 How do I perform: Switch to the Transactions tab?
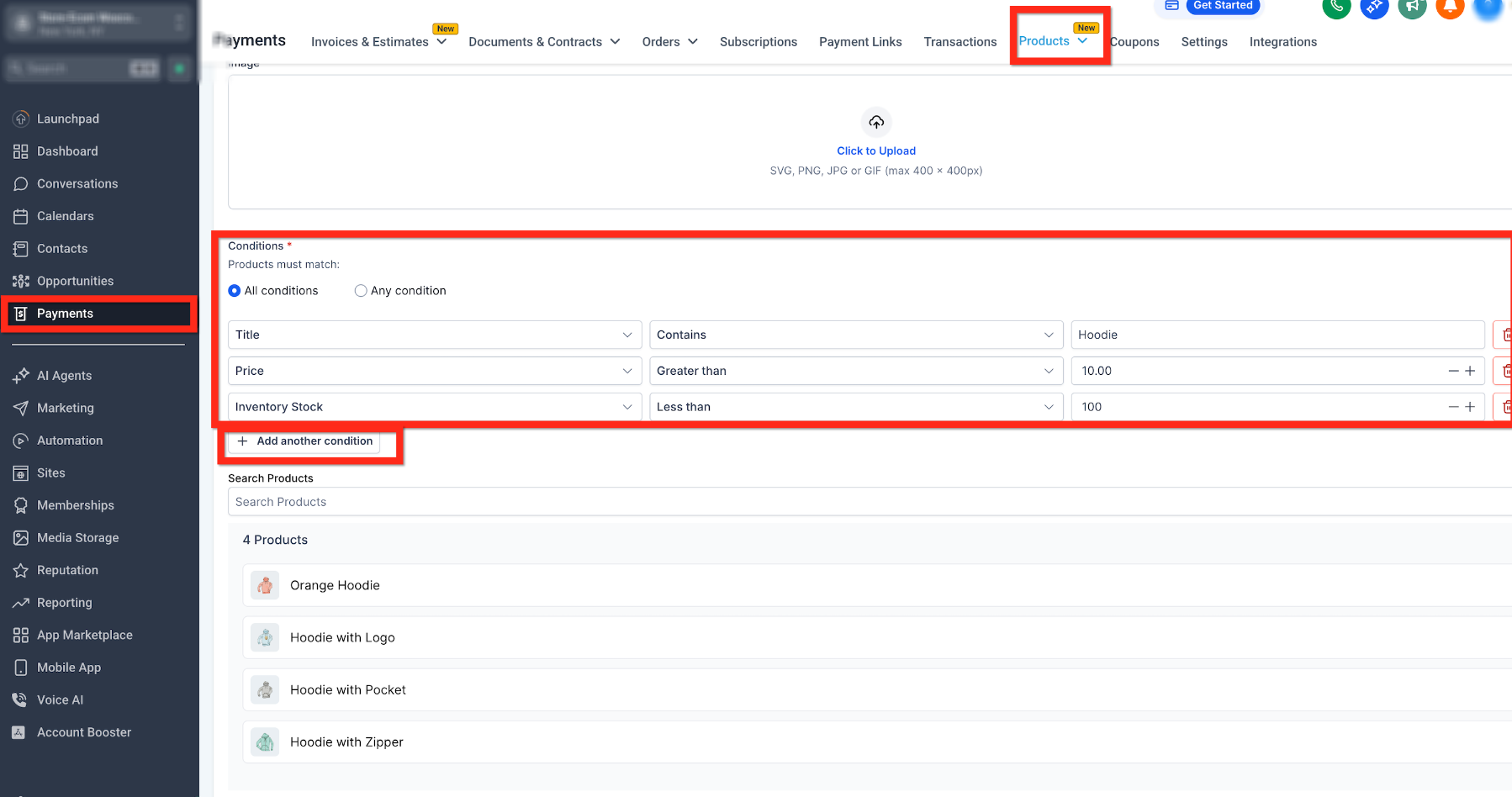960,42
